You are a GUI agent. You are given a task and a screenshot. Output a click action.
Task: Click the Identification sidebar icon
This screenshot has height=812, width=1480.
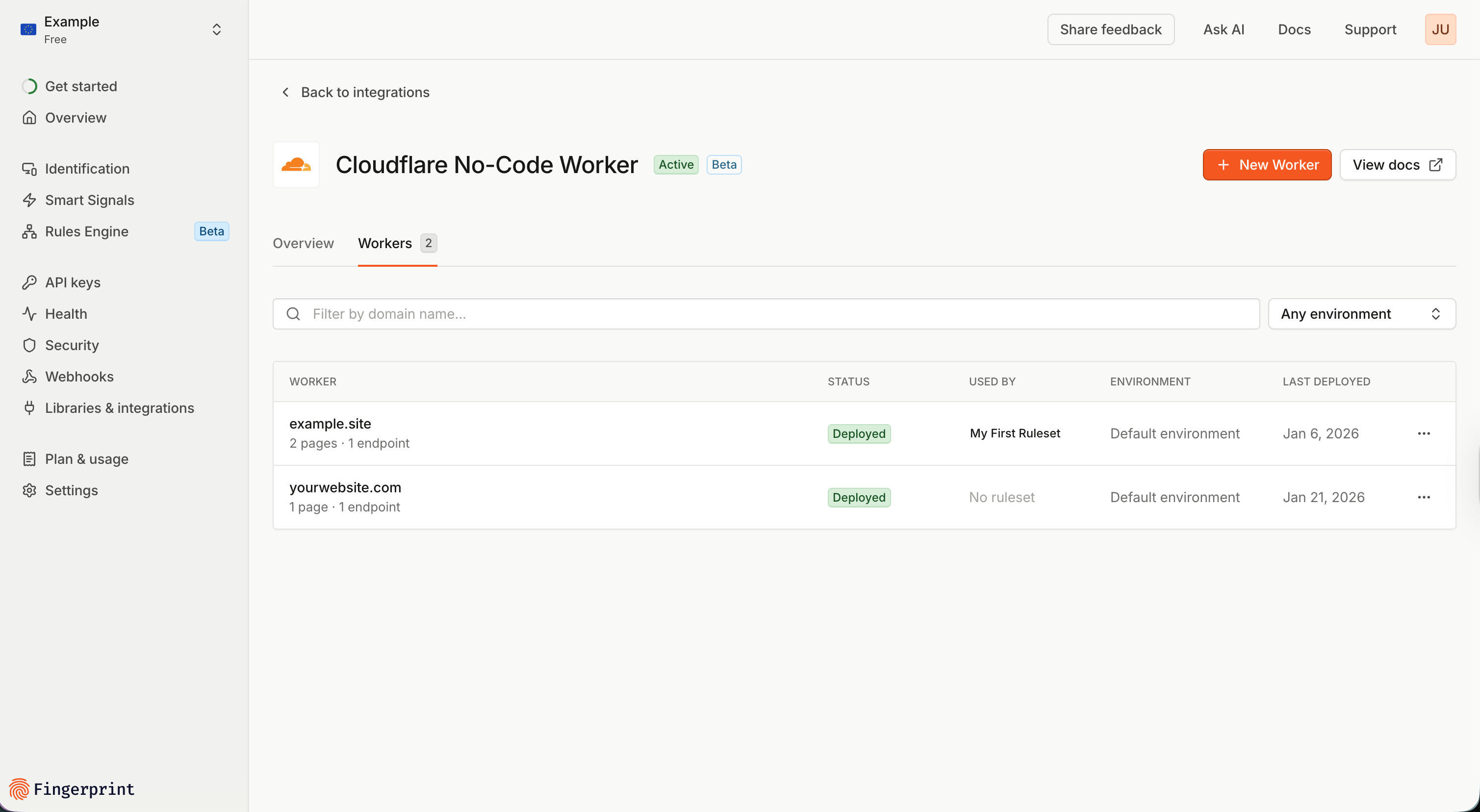(x=29, y=169)
